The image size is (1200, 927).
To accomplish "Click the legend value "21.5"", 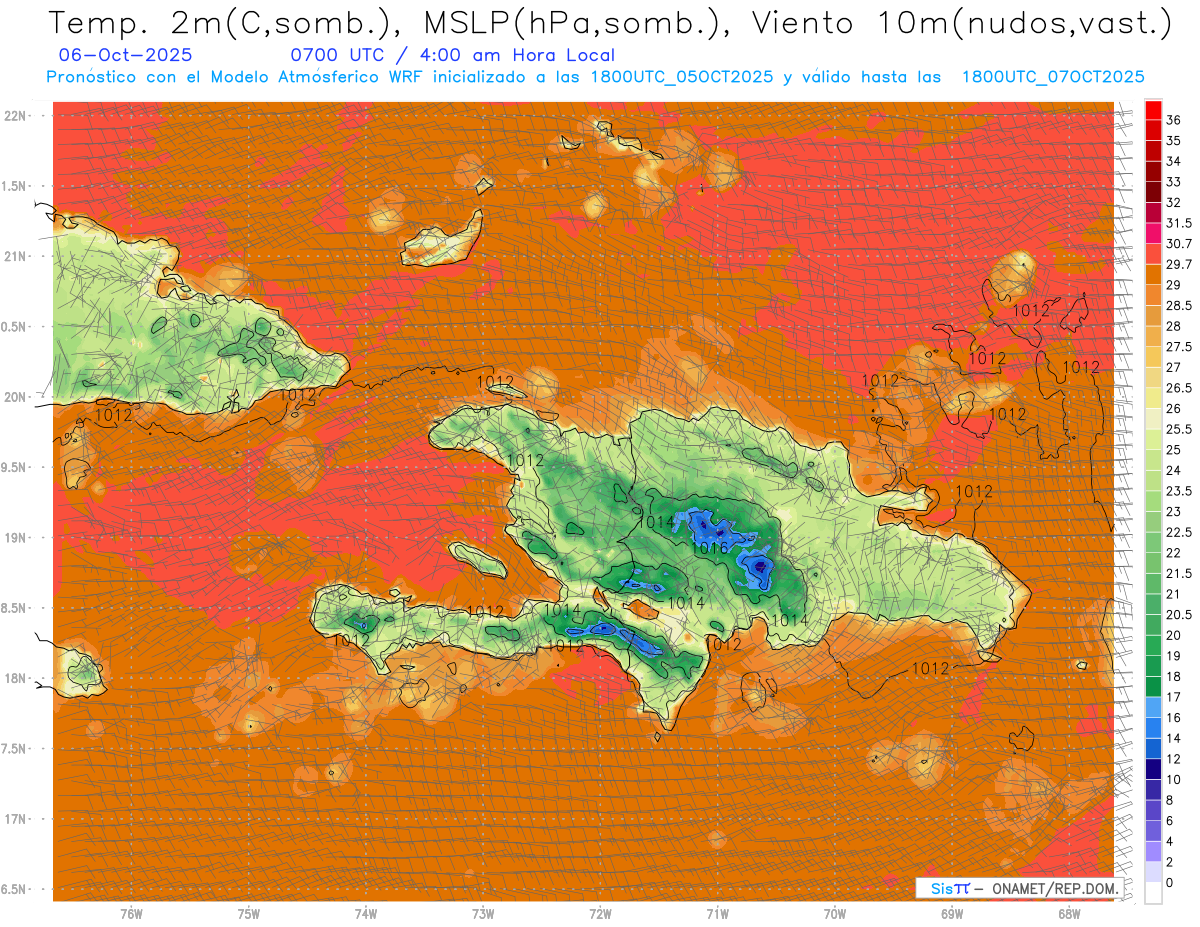I will [1180, 573].
